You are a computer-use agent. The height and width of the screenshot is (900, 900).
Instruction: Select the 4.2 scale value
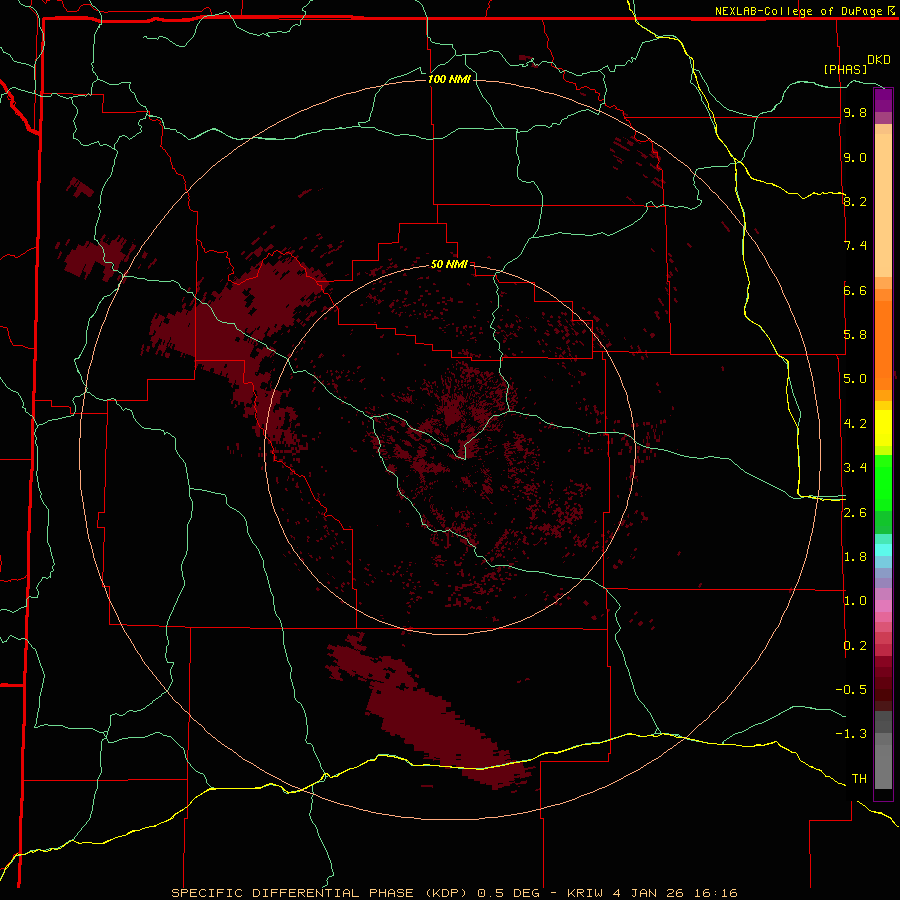click(x=855, y=424)
